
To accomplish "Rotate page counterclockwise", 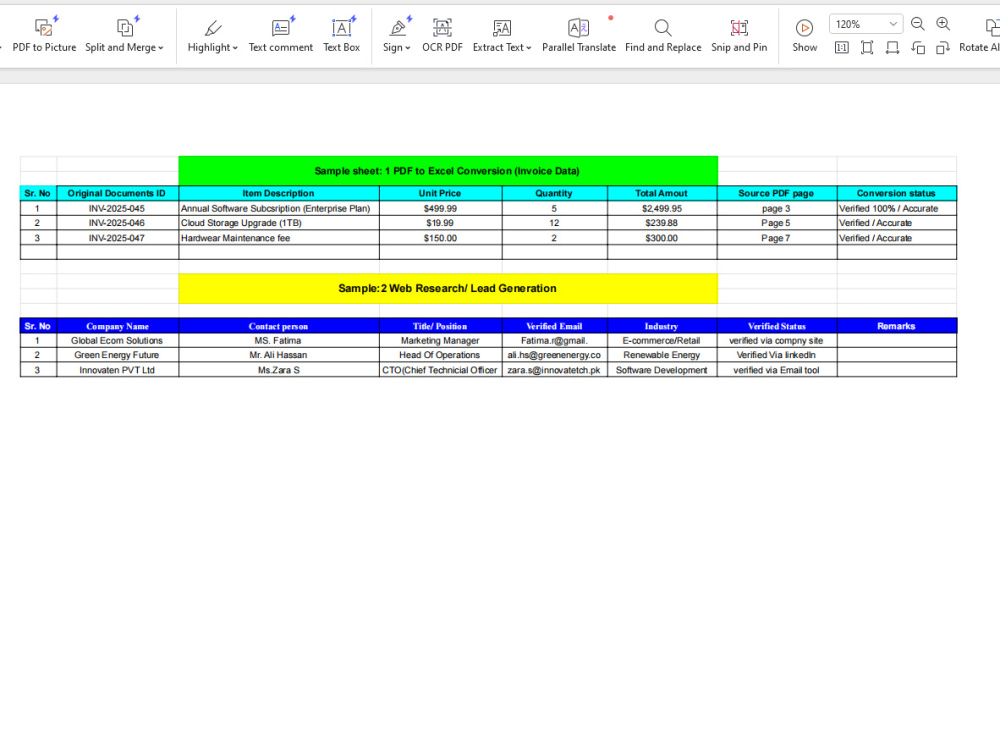I will coord(918,48).
